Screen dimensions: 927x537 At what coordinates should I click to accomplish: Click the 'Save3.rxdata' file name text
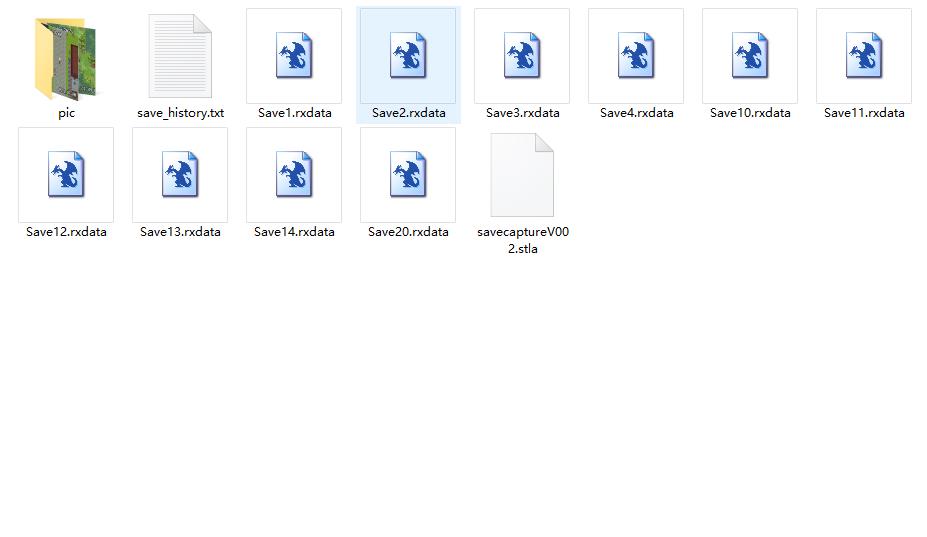(523, 113)
